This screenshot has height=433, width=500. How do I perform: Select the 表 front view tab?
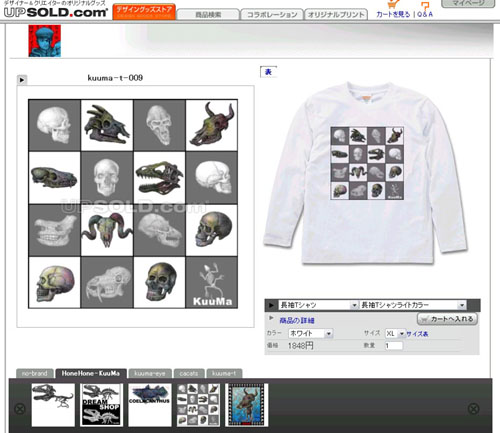click(268, 72)
